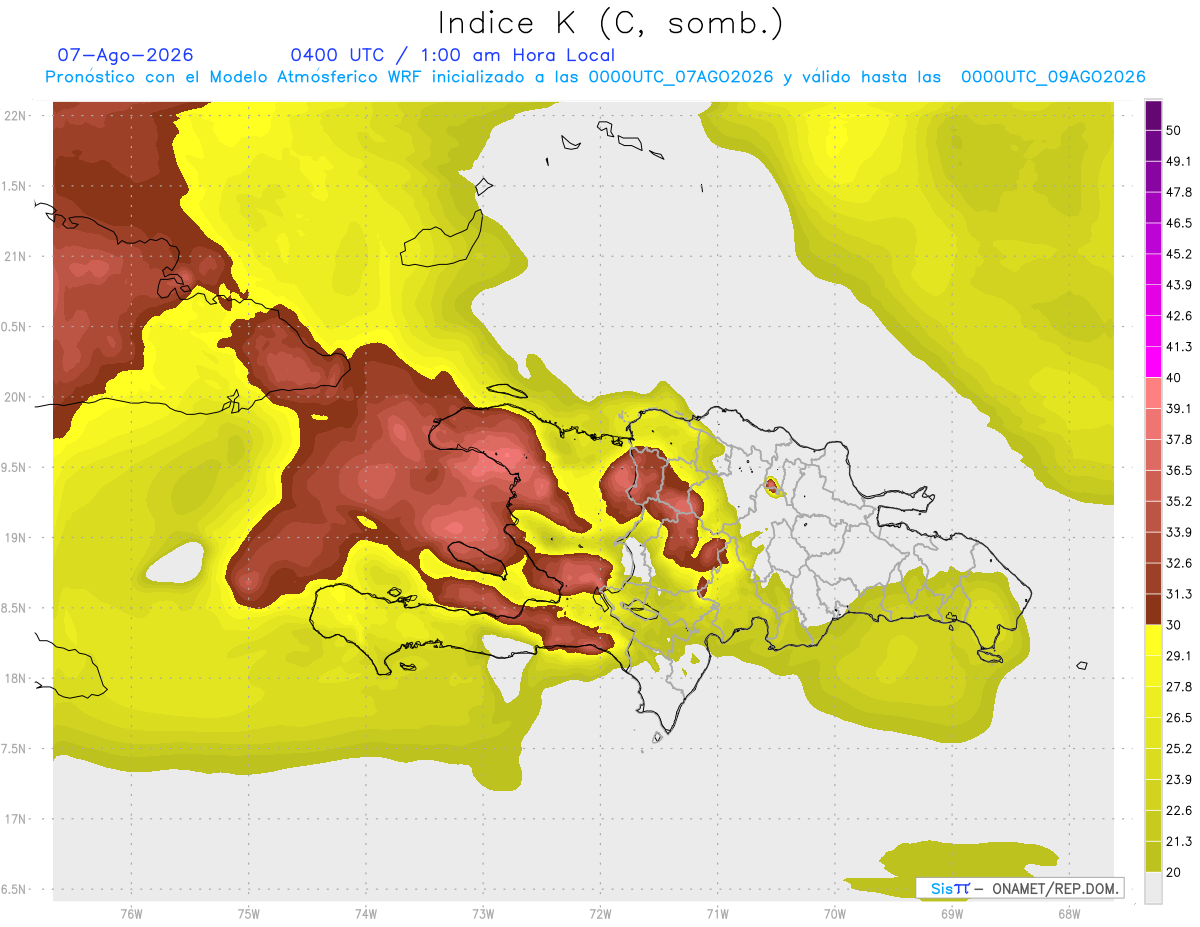This screenshot has height=927, width=1200.
Task: Click the color scale value "35.2"
Action: click(1179, 501)
